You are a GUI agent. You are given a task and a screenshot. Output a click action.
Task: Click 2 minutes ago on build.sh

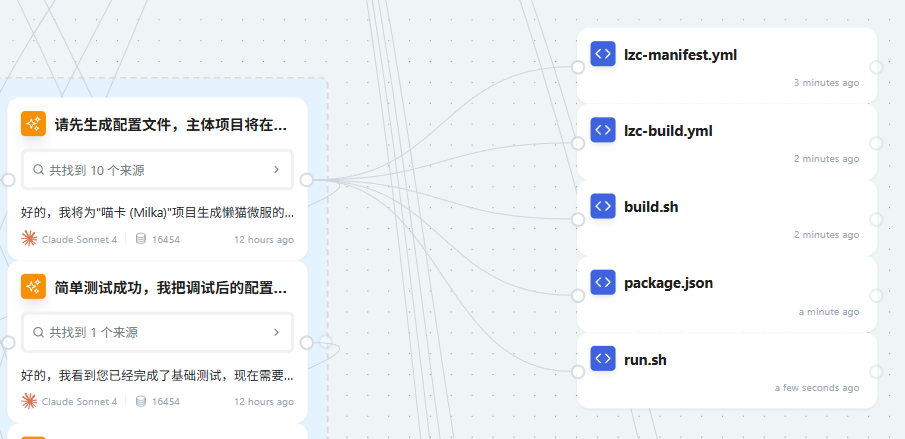[827, 235]
